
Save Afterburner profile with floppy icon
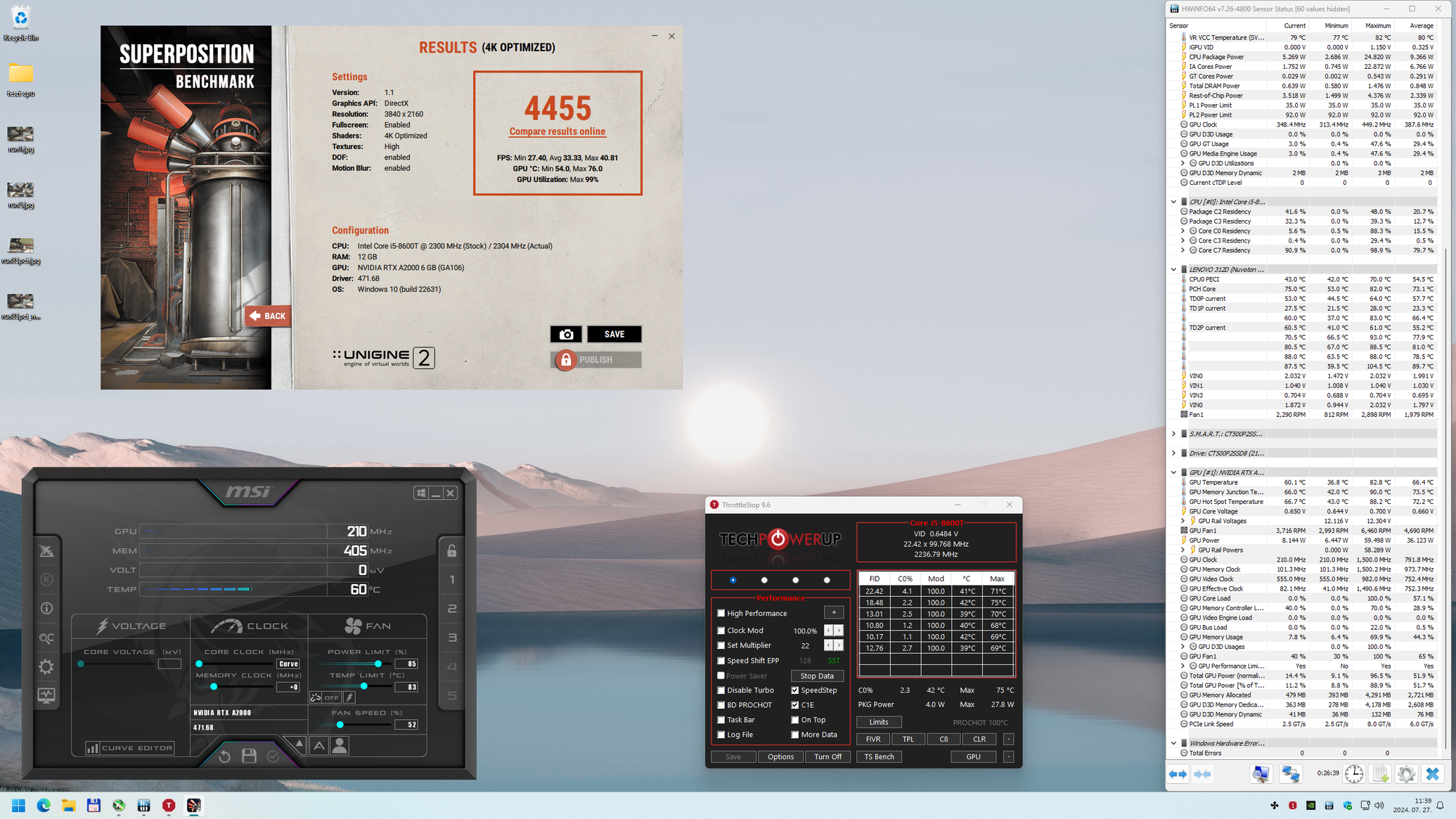click(x=249, y=756)
